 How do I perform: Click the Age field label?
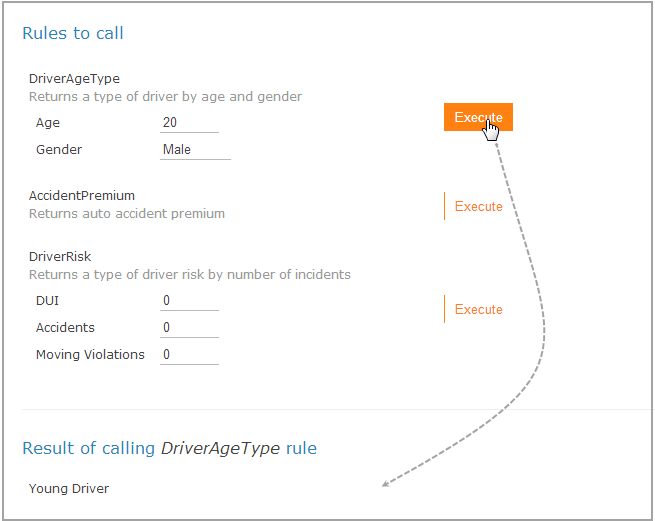(x=48, y=123)
